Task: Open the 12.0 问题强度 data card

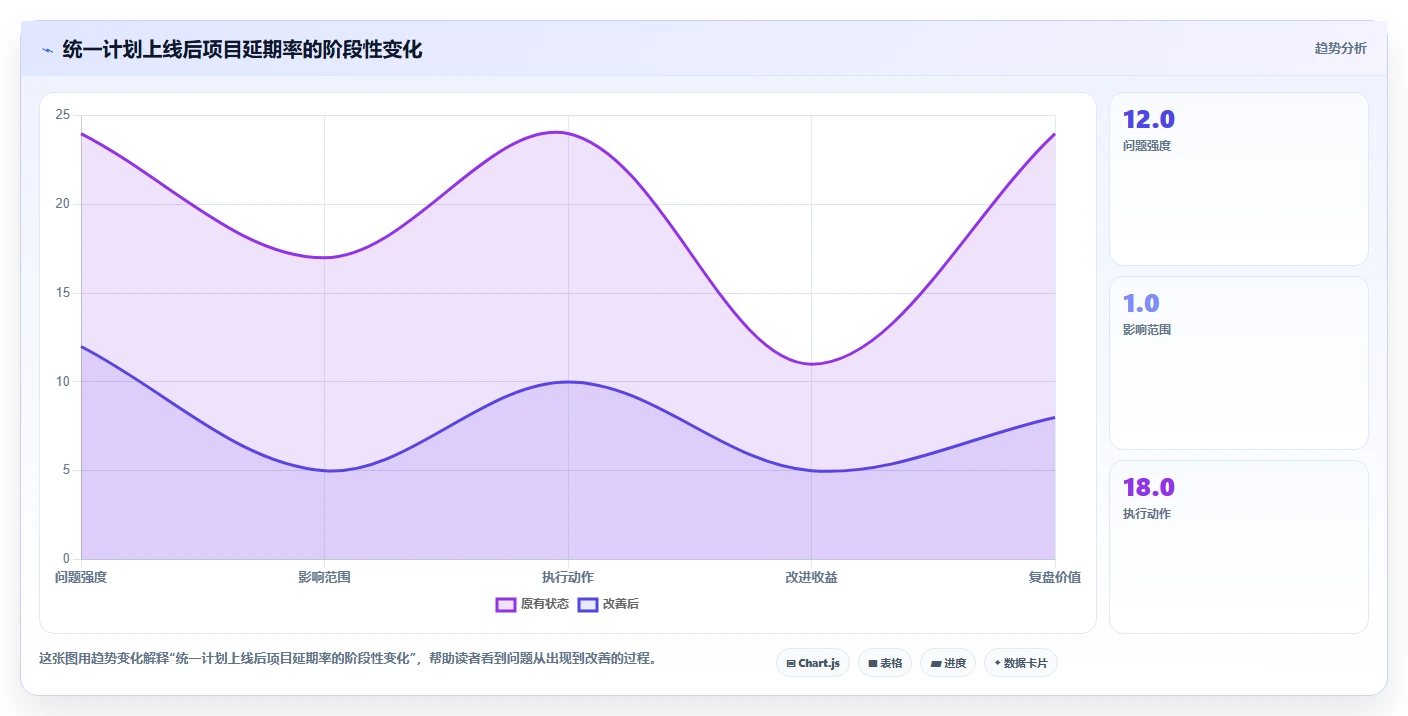Action: 1238,179
